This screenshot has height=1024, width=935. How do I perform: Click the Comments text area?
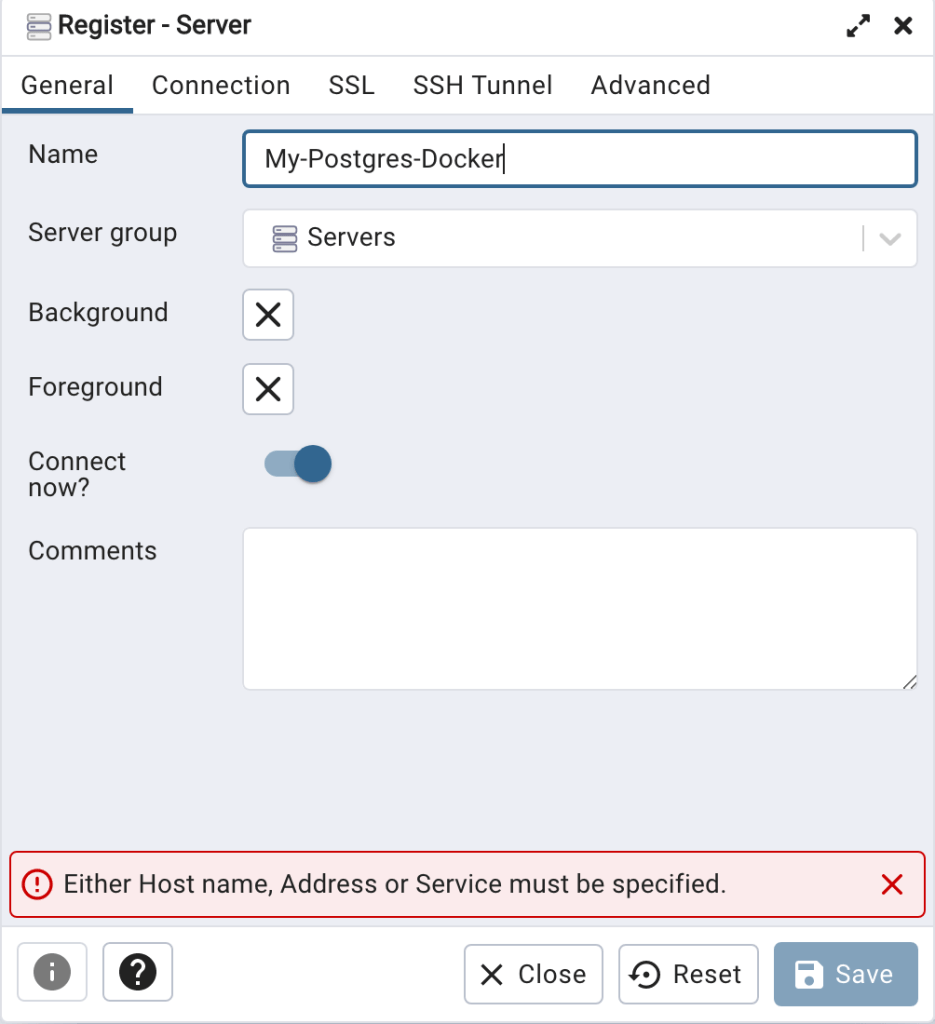579,608
